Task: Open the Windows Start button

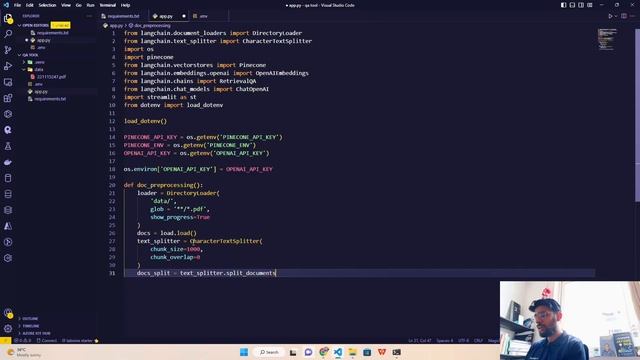Action: 244,352
